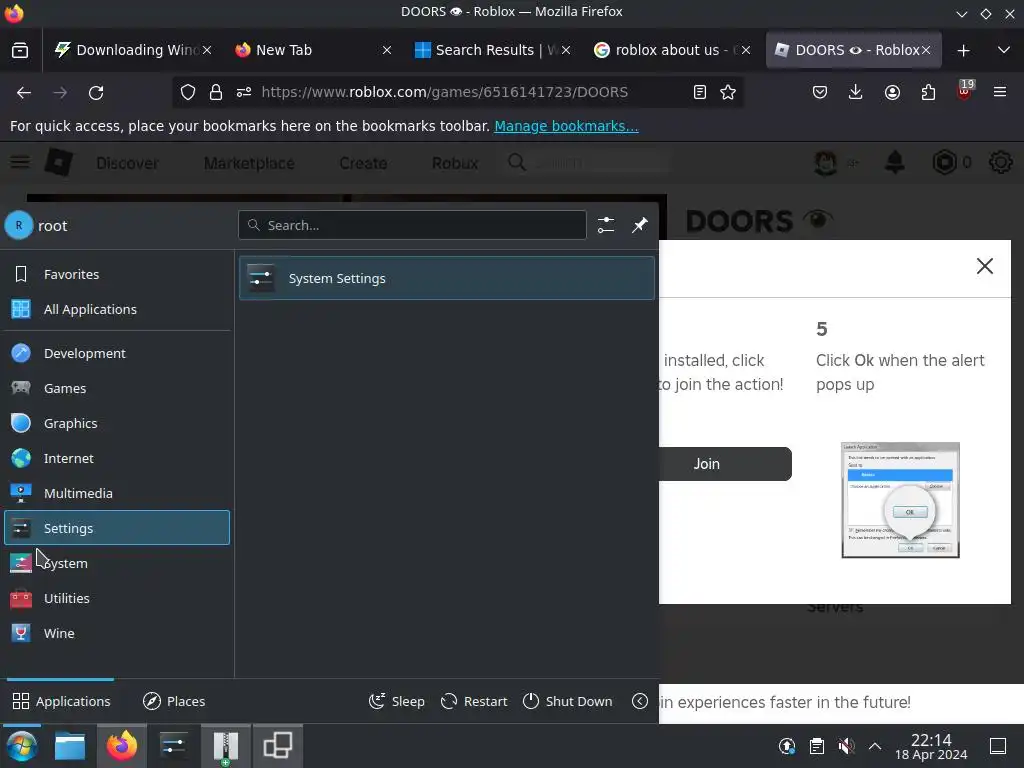The image size is (1024, 768).
Task: Bookmark this page with the star
Action: coord(728,93)
